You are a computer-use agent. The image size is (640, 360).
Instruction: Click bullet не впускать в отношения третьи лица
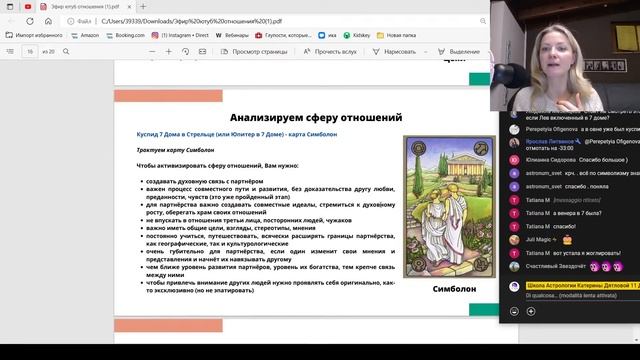point(249,220)
